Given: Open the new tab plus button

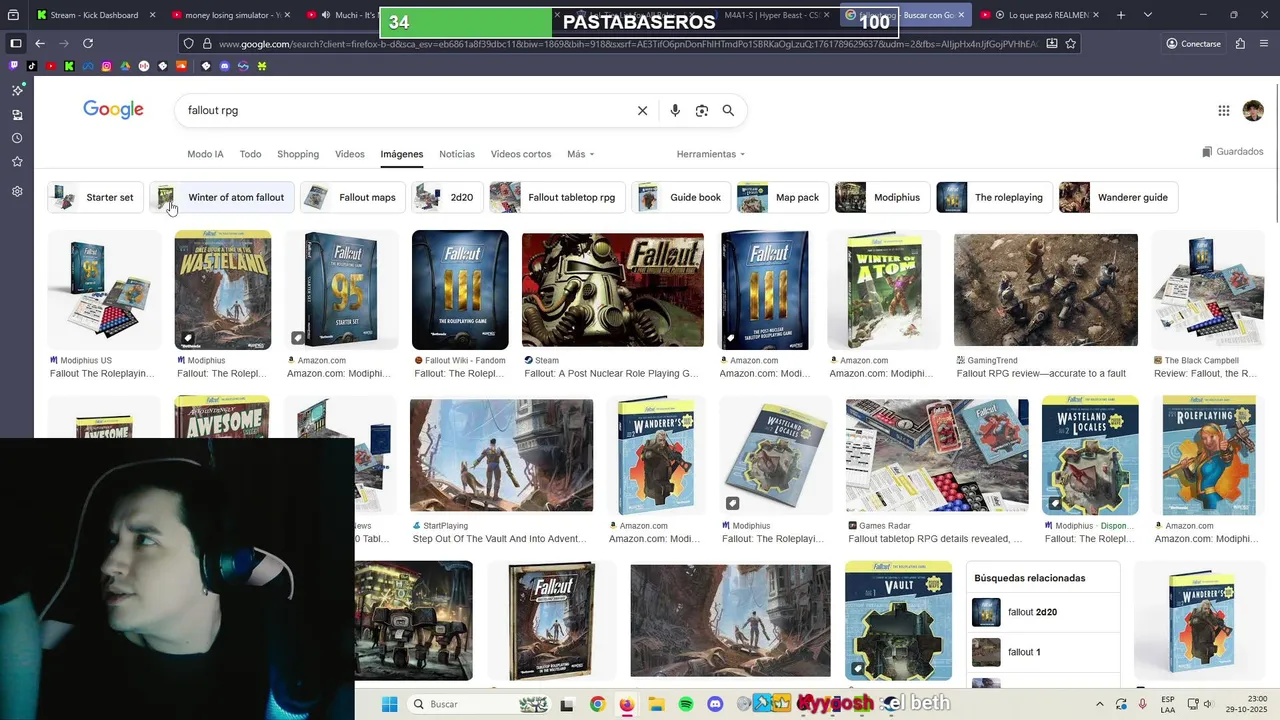Looking at the screenshot, I should click(x=1120, y=15).
